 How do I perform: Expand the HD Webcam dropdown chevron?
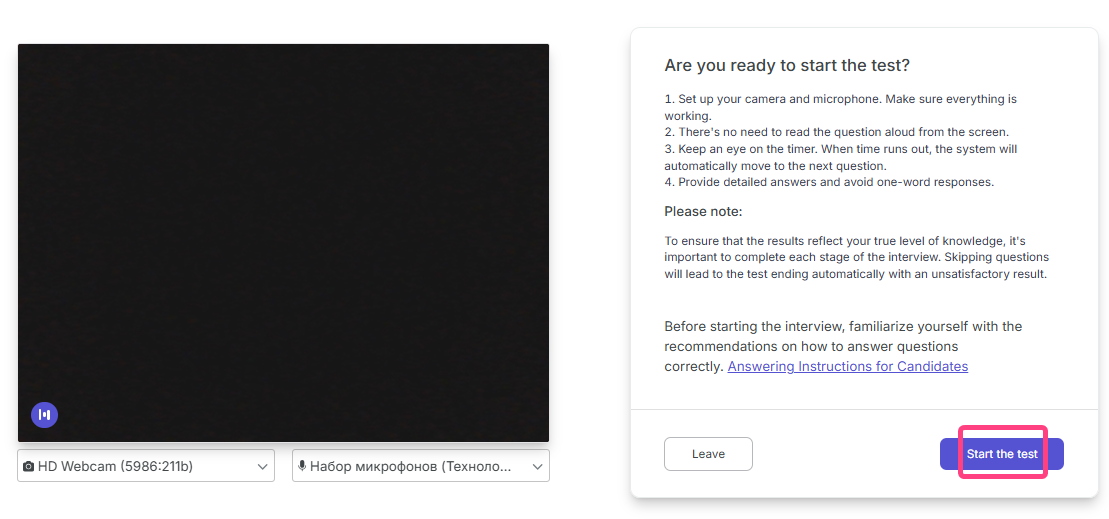pos(263,466)
